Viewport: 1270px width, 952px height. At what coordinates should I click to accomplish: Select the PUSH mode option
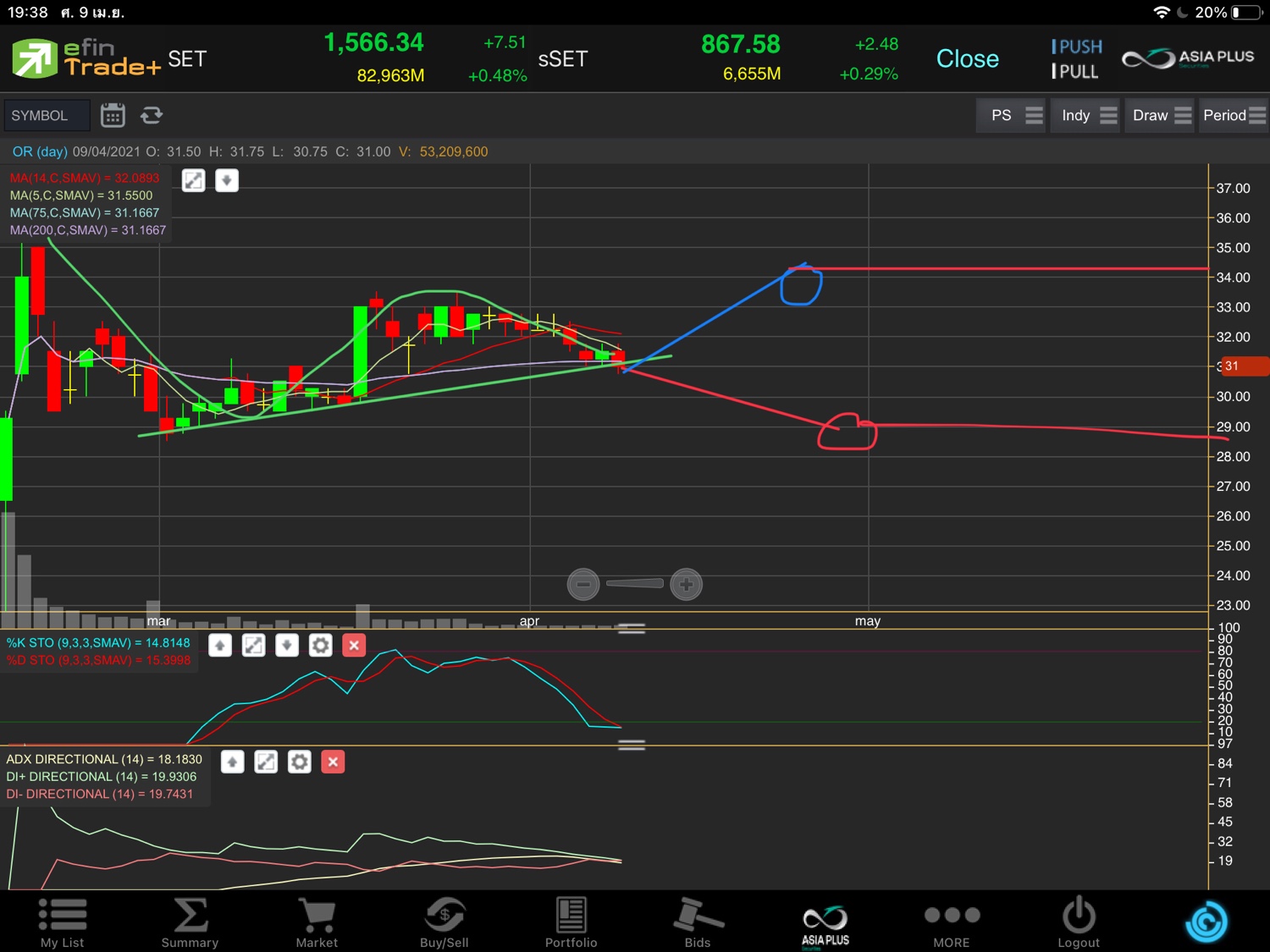coord(1077,47)
